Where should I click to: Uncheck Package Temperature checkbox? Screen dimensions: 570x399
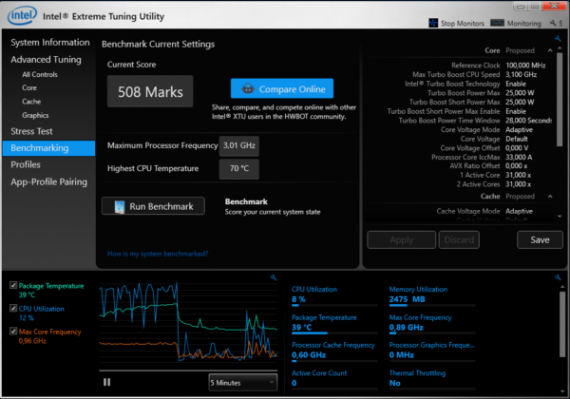point(13,285)
